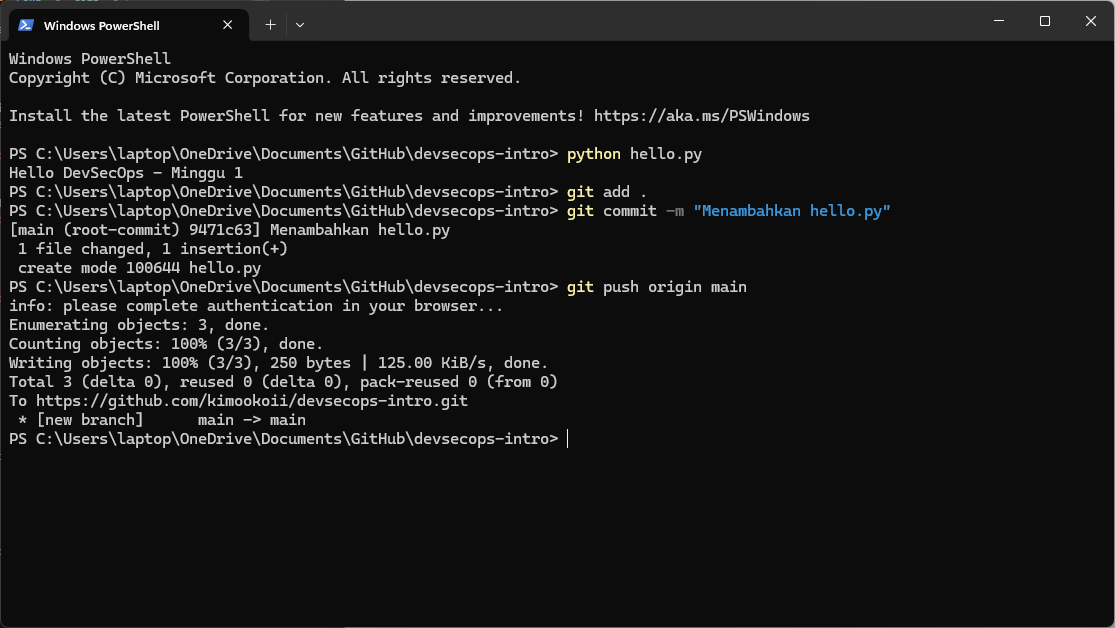This screenshot has width=1115, height=628.
Task: Close the Windows Terminal window
Action: tap(1090, 21)
